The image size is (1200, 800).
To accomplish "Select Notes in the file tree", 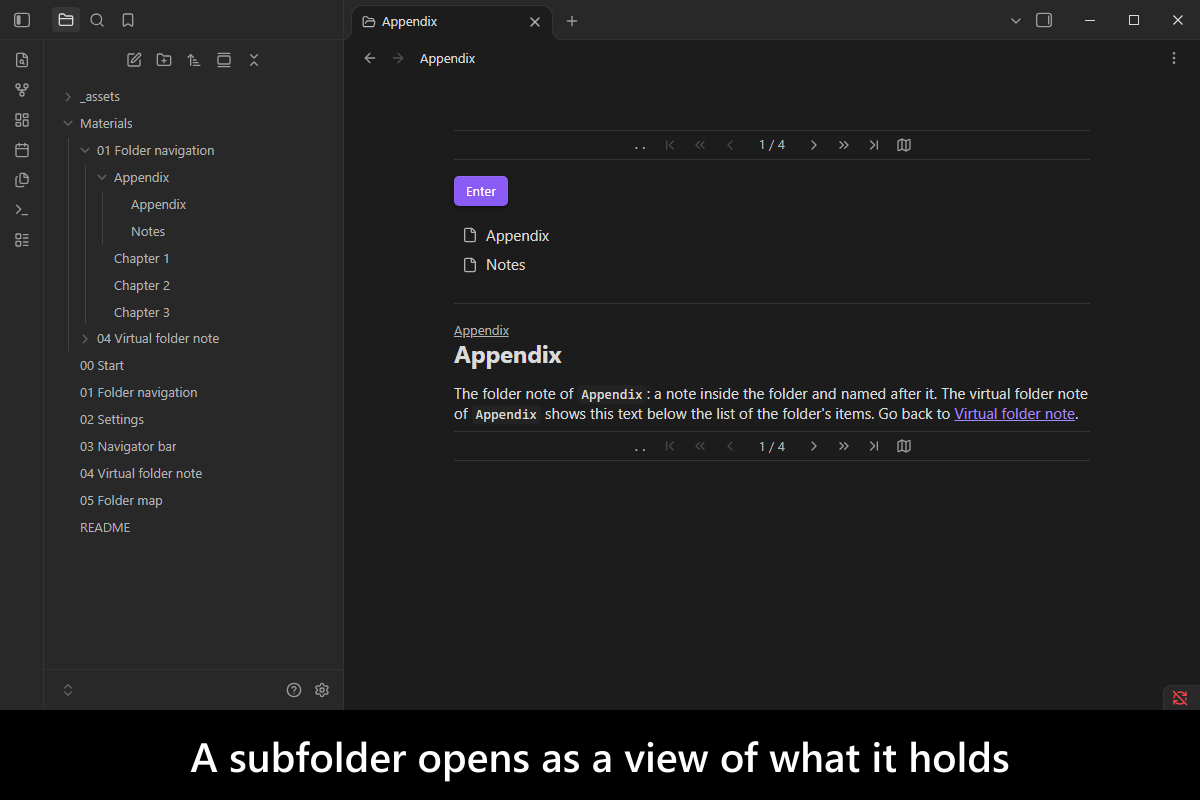I will point(148,232).
